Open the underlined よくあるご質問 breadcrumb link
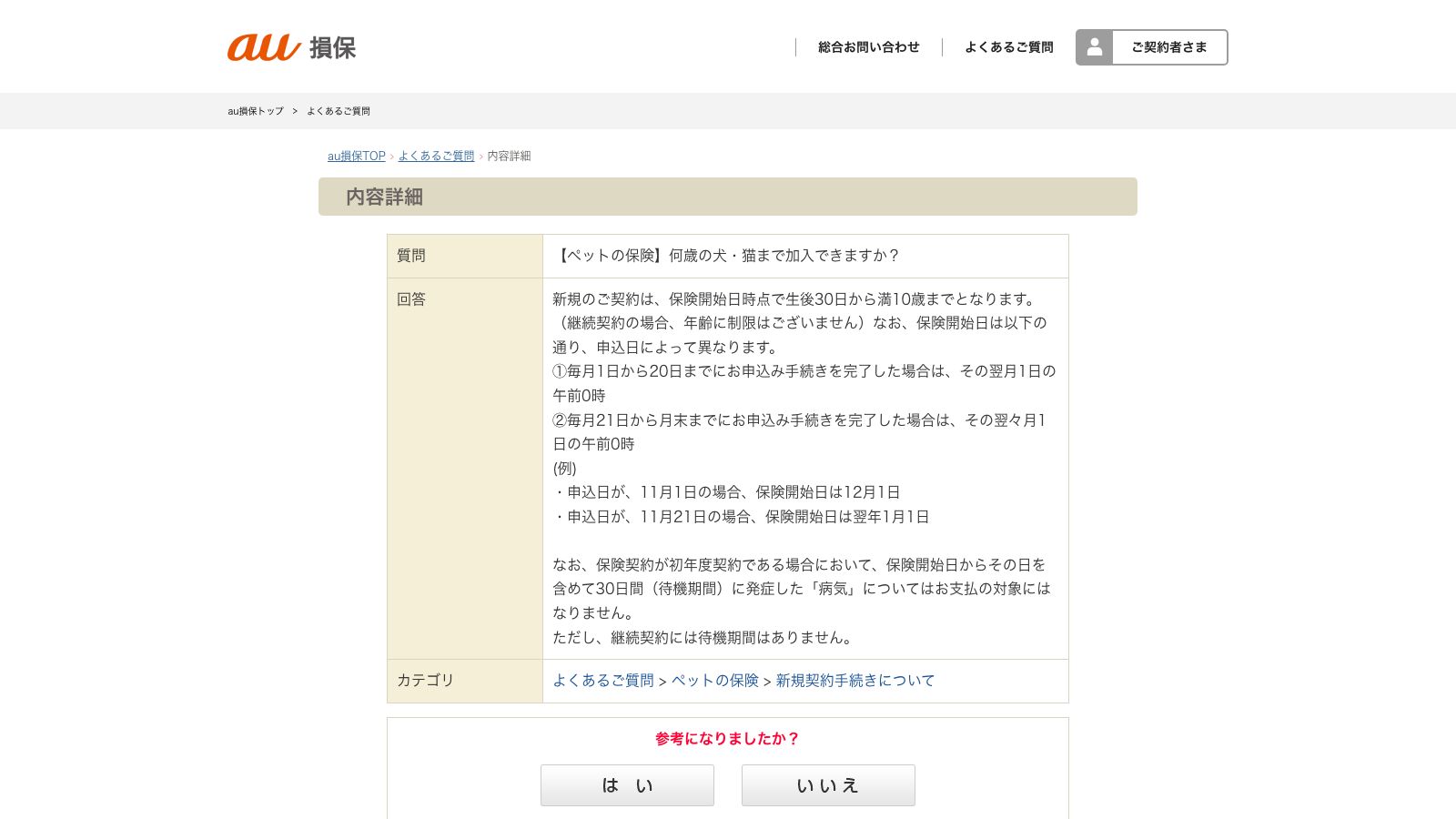The height and width of the screenshot is (819, 1456). (437, 157)
